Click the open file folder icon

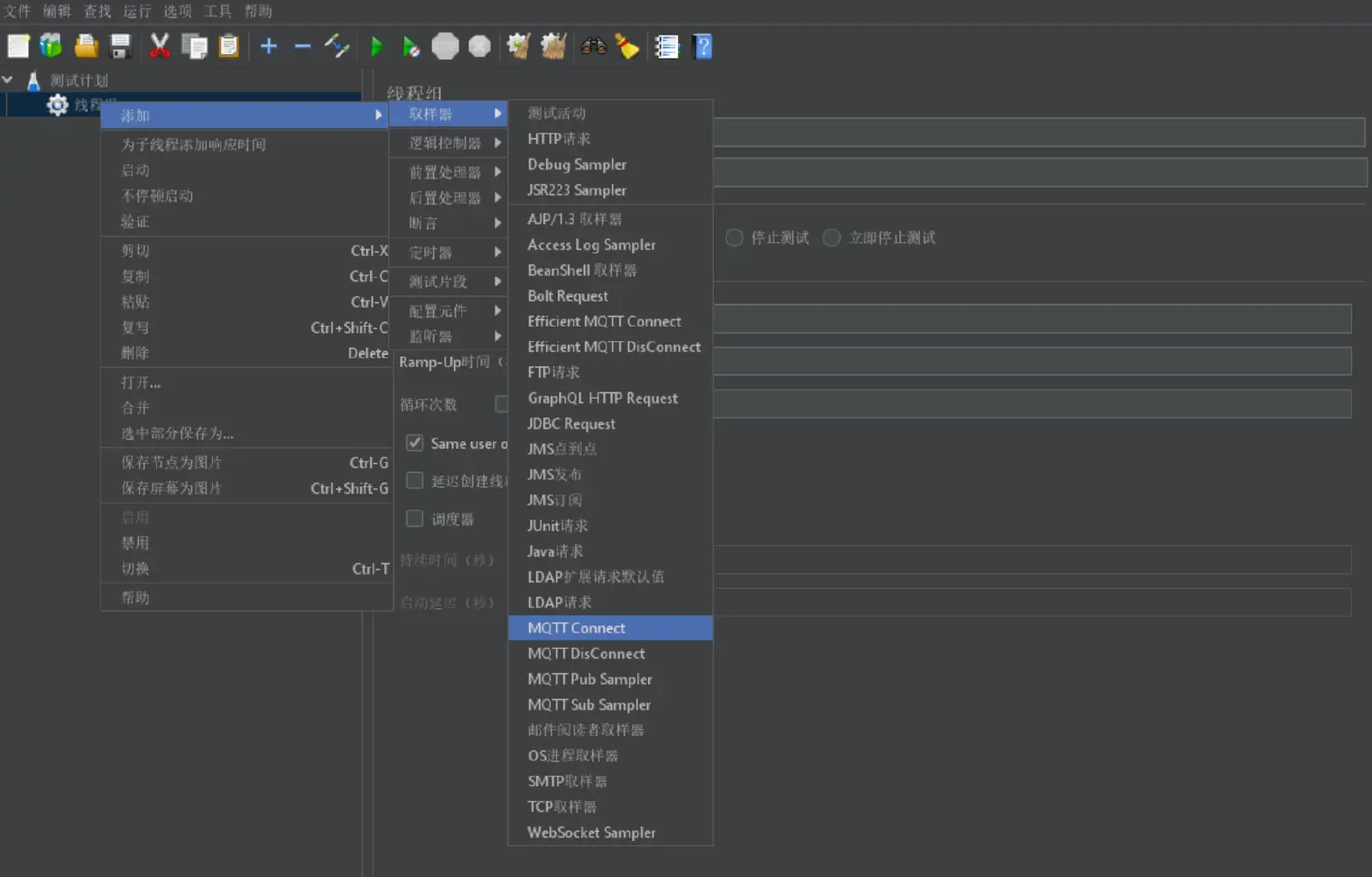(x=87, y=46)
